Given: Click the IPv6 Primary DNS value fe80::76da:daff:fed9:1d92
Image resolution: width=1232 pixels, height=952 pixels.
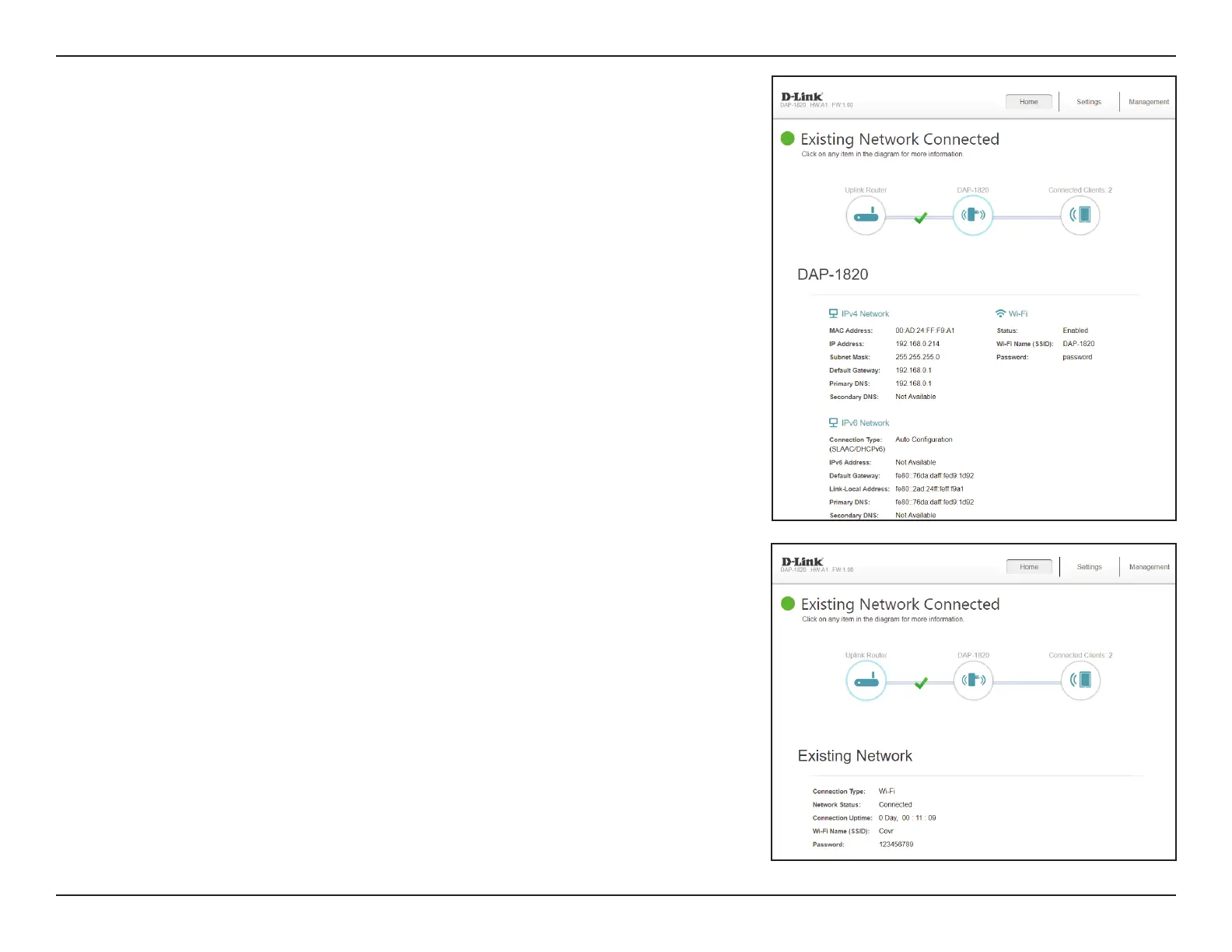Looking at the screenshot, I should [x=935, y=502].
